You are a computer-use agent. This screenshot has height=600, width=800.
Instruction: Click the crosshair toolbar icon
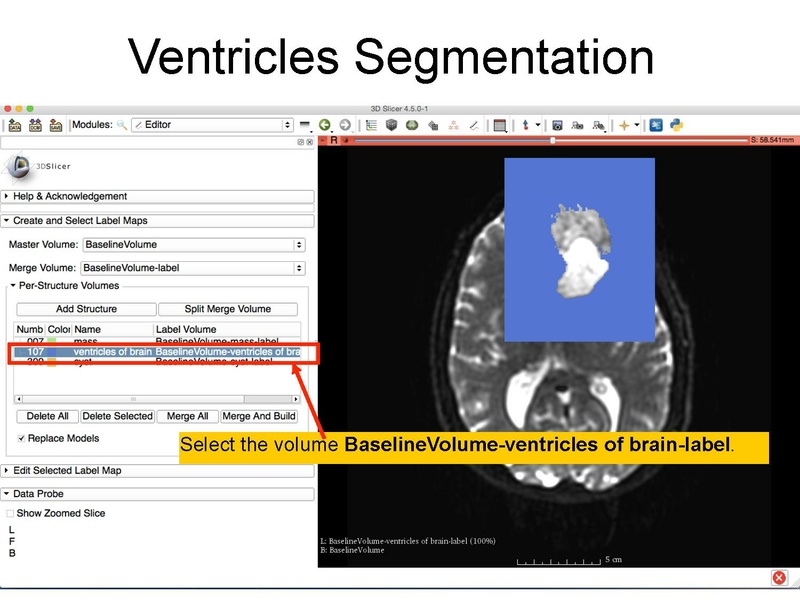tap(524, 126)
